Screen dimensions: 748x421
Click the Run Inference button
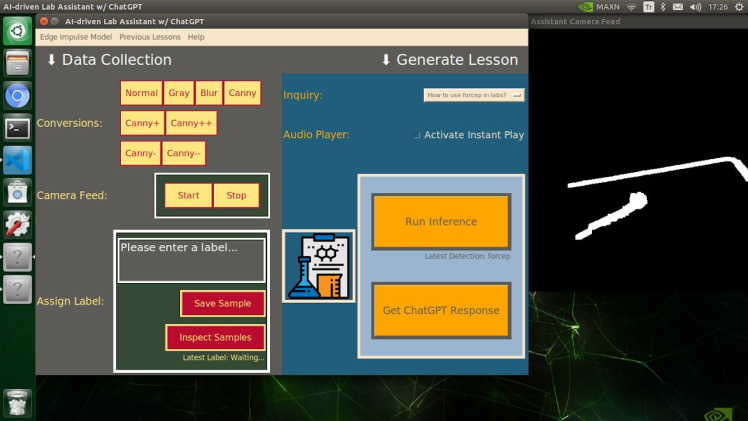[x=441, y=222]
